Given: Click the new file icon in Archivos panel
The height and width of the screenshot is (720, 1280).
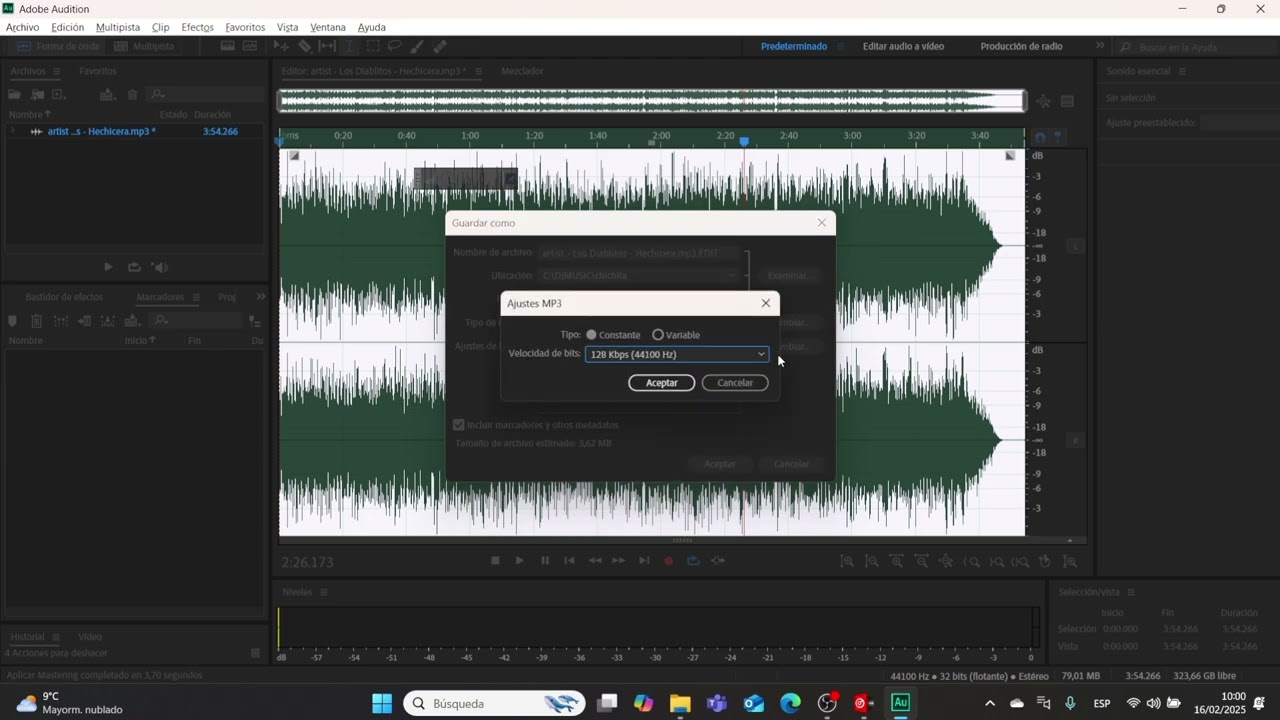Looking at the screenshot, I should (x=59, y=94).
